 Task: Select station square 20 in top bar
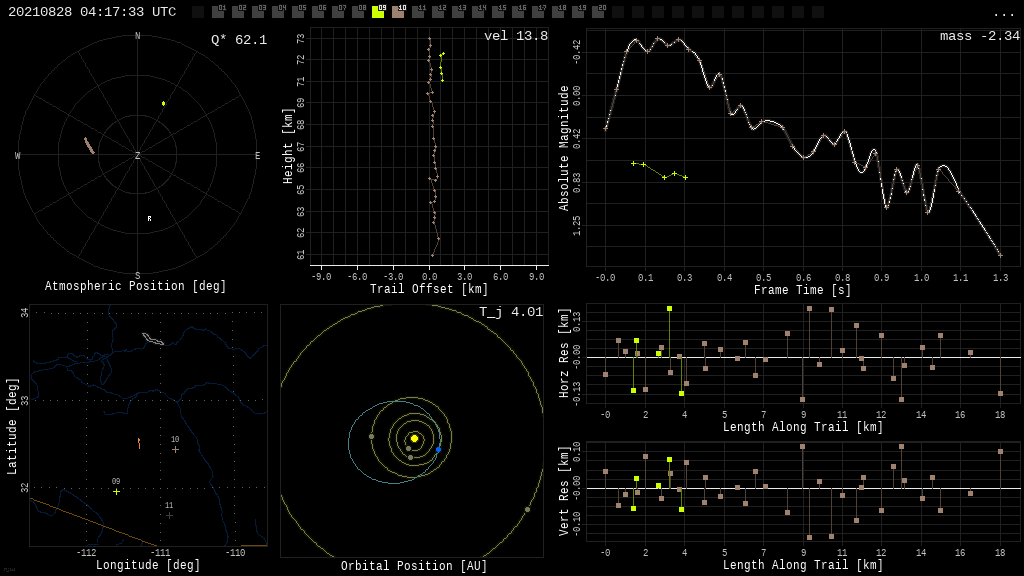tap(598, 12)
